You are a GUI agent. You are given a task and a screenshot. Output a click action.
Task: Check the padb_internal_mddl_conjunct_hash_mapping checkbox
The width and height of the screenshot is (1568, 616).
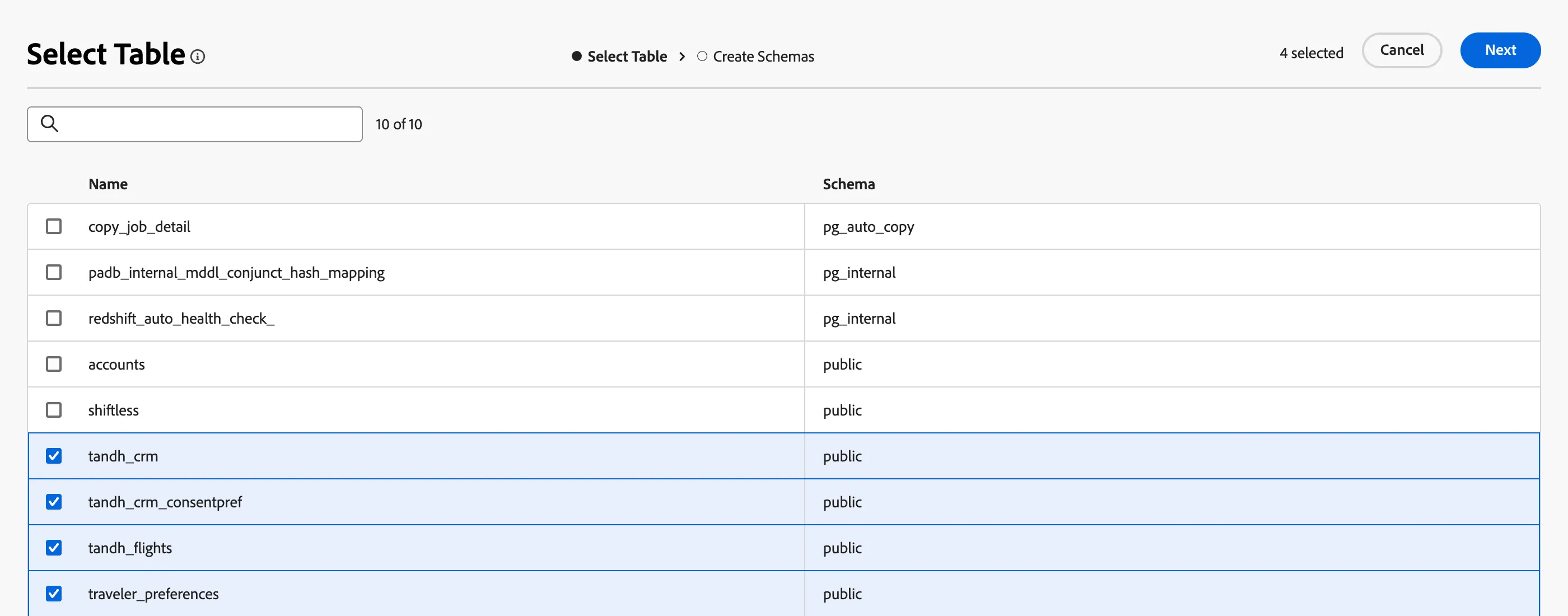54,272
